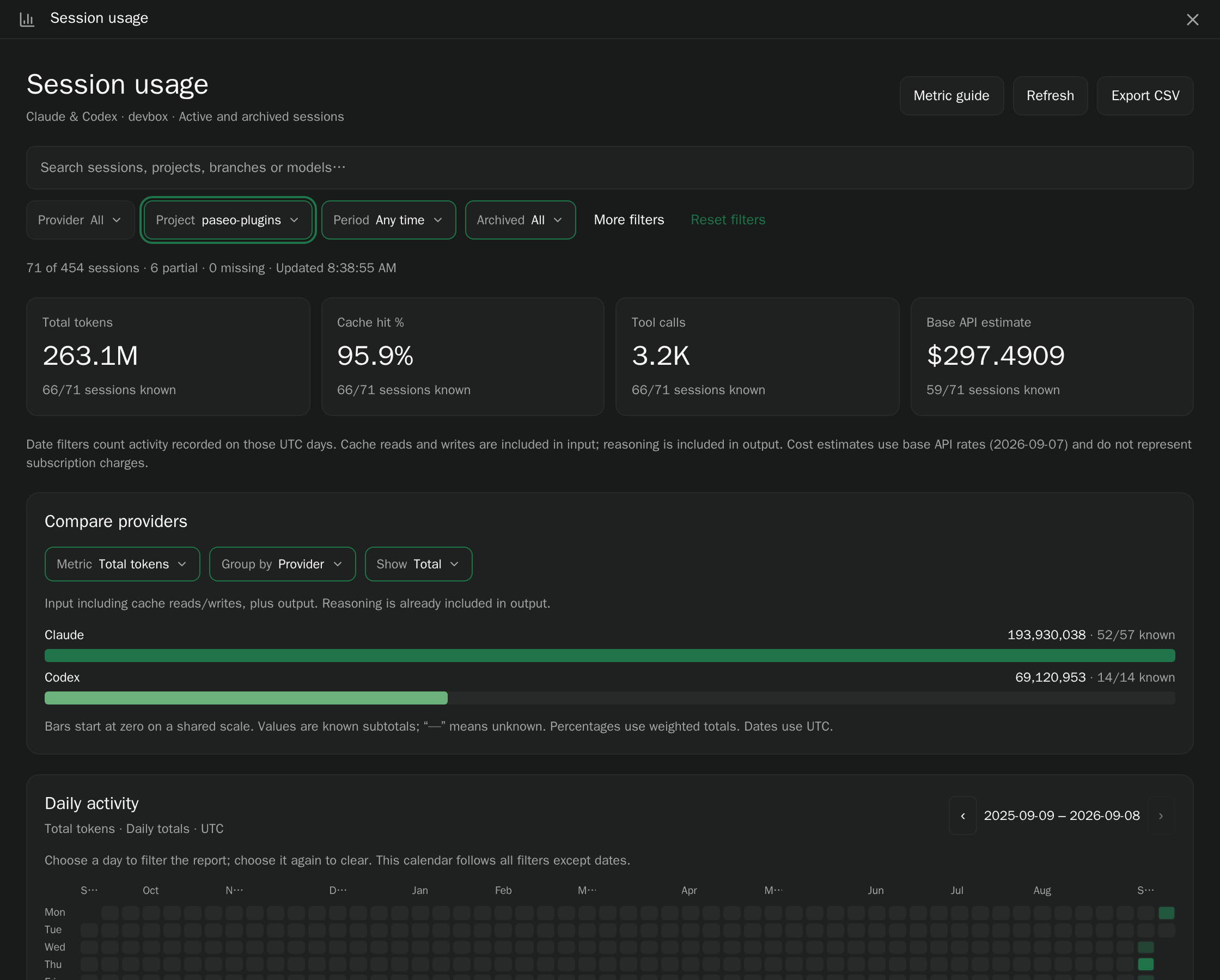Change Group by Provider dropdown
This screenshot has height=980, width=1220.
282,564
